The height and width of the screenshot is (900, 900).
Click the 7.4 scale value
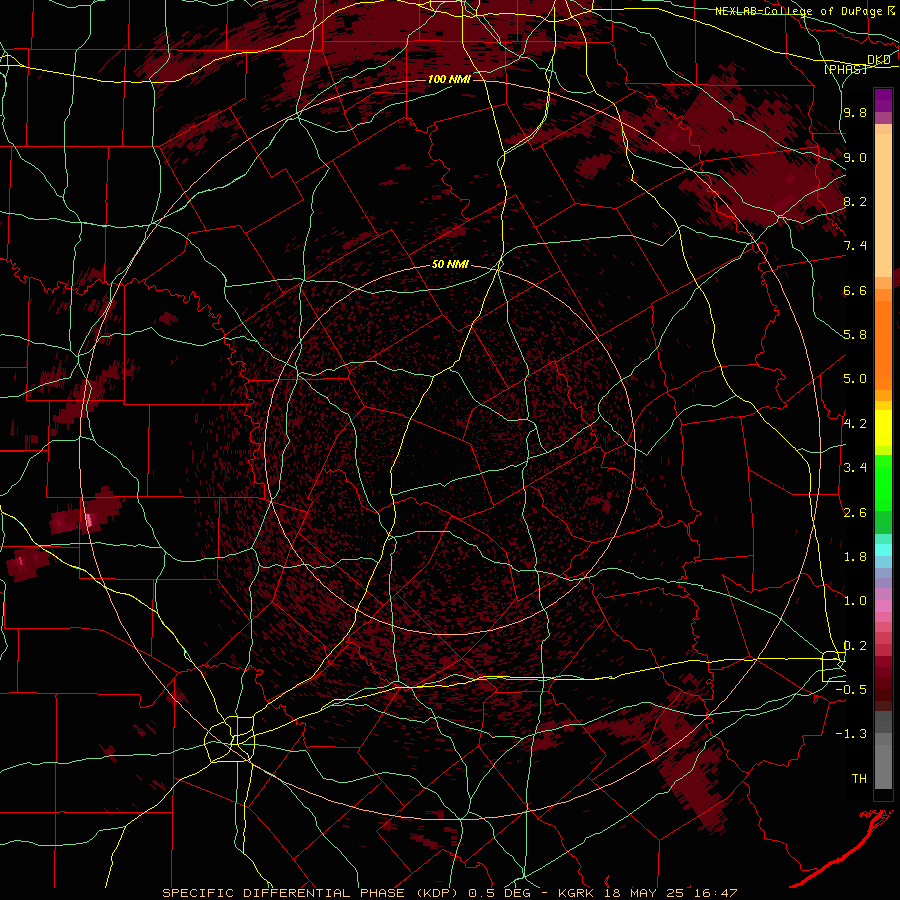click(x=855, y=246)
